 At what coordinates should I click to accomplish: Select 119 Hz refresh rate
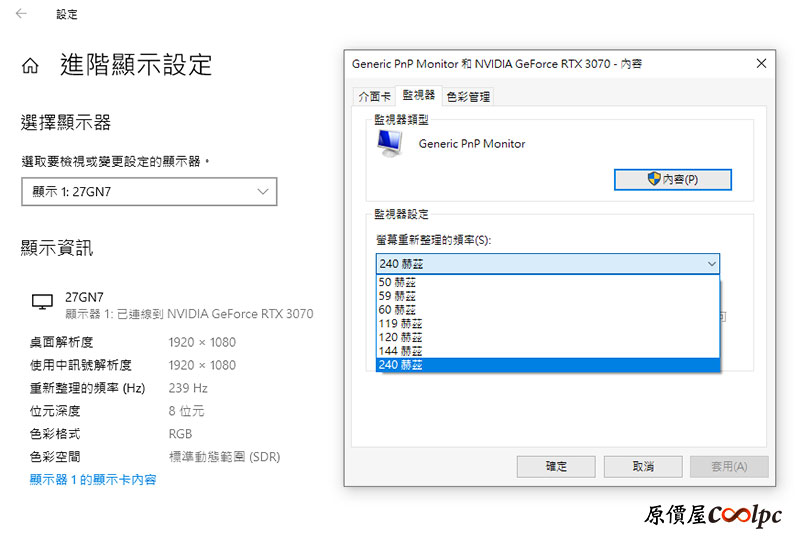pyautogui.click(x=547, y=324)
